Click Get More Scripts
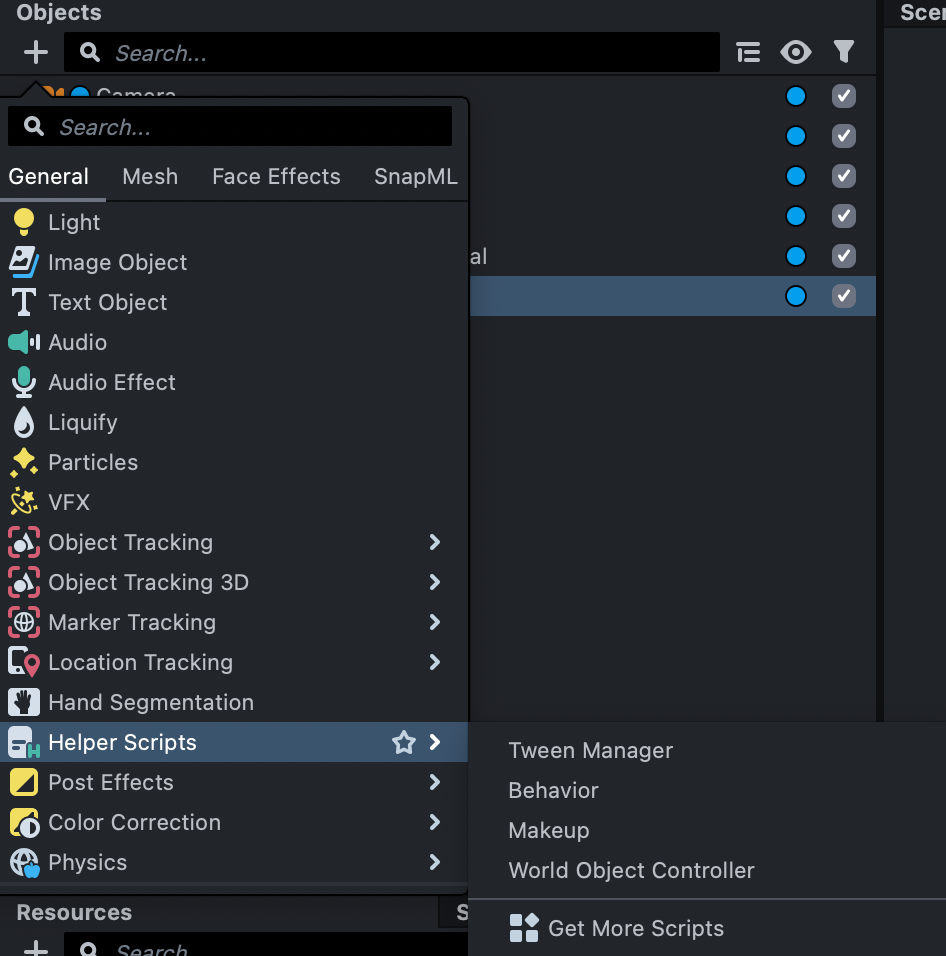The width and height of the screenshot is (946, 956). tap(637, 928)
